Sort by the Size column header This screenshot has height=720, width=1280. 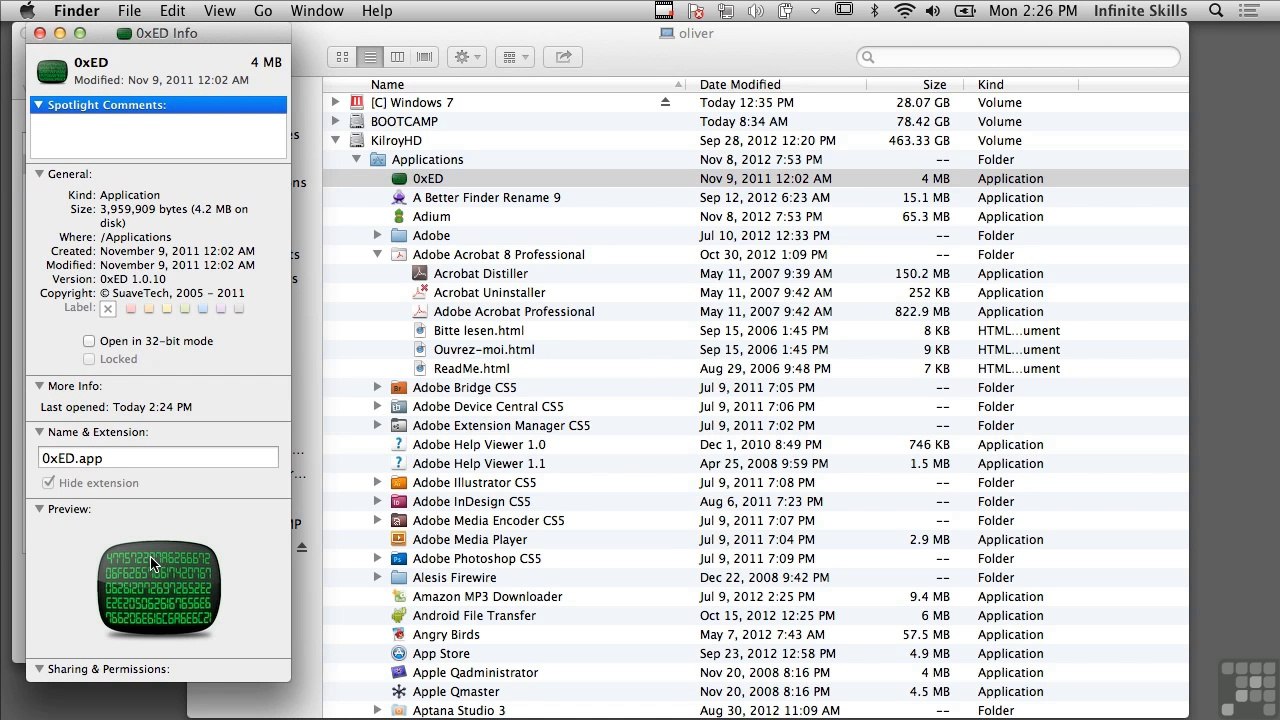point(916,85)
